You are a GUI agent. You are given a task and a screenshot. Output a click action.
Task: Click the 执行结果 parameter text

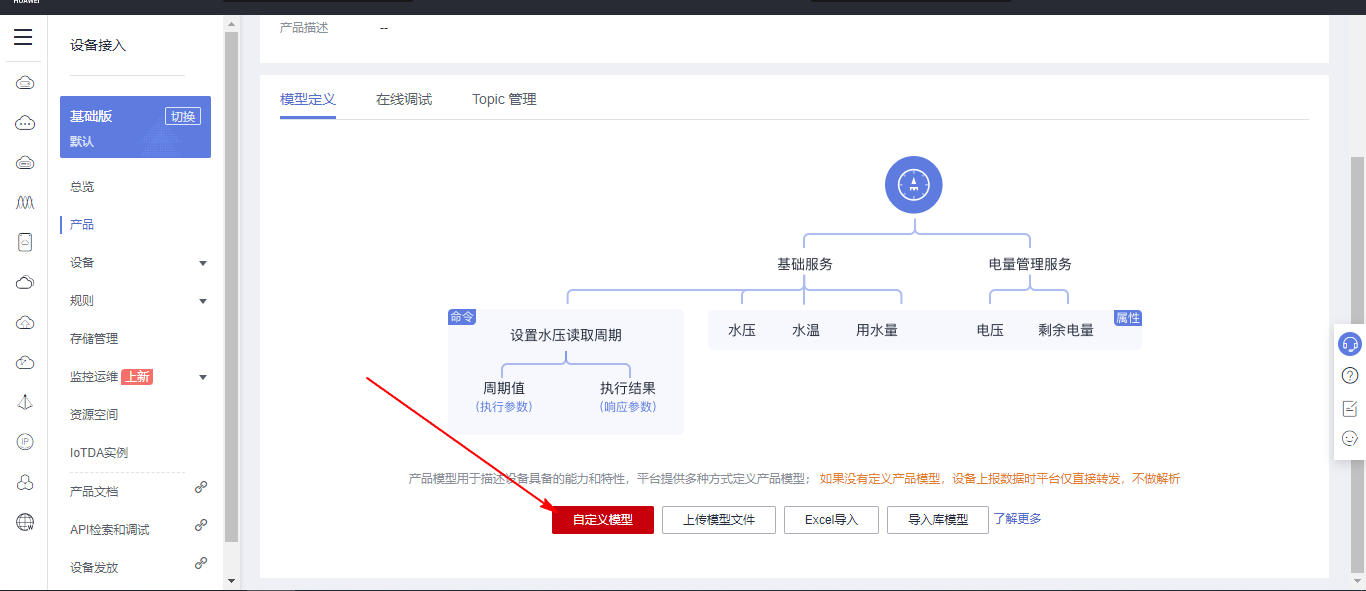pos(628,388)
